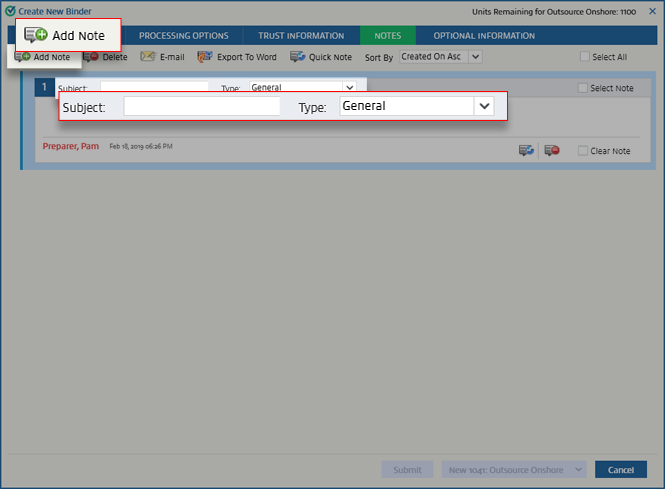The width and height of the screenshot is (665, 489).
Task: Check the Select All checkbox
Action: tap(585, 57)
